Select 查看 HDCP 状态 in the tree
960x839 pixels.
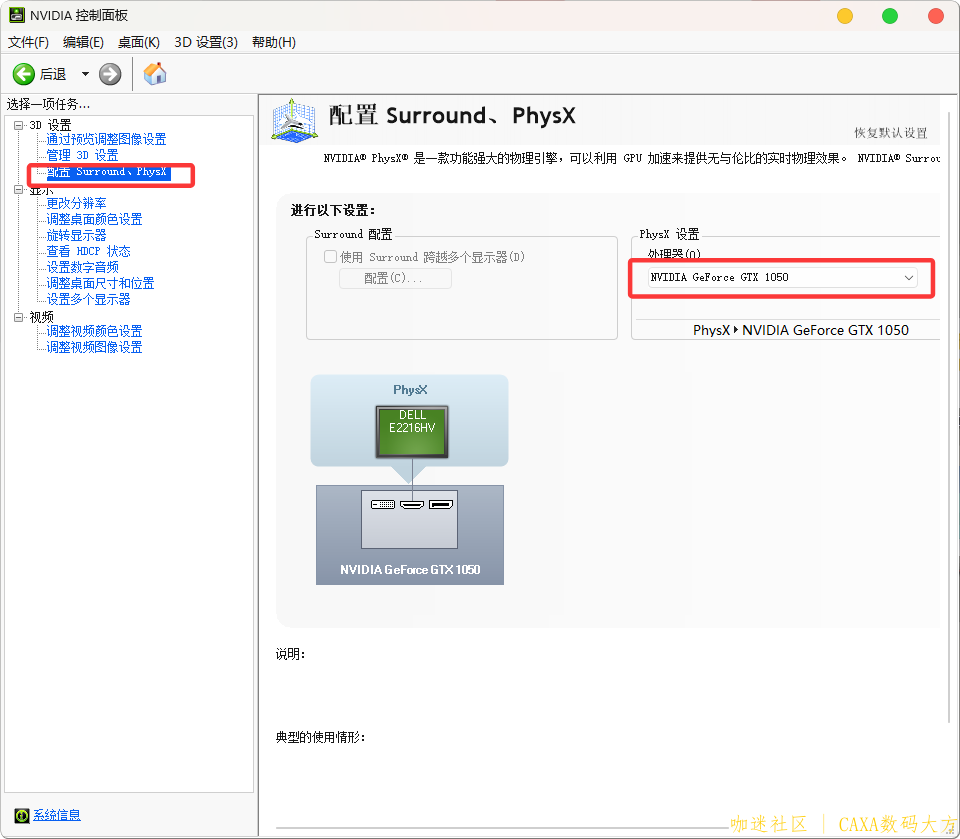(x=88, y=251)
